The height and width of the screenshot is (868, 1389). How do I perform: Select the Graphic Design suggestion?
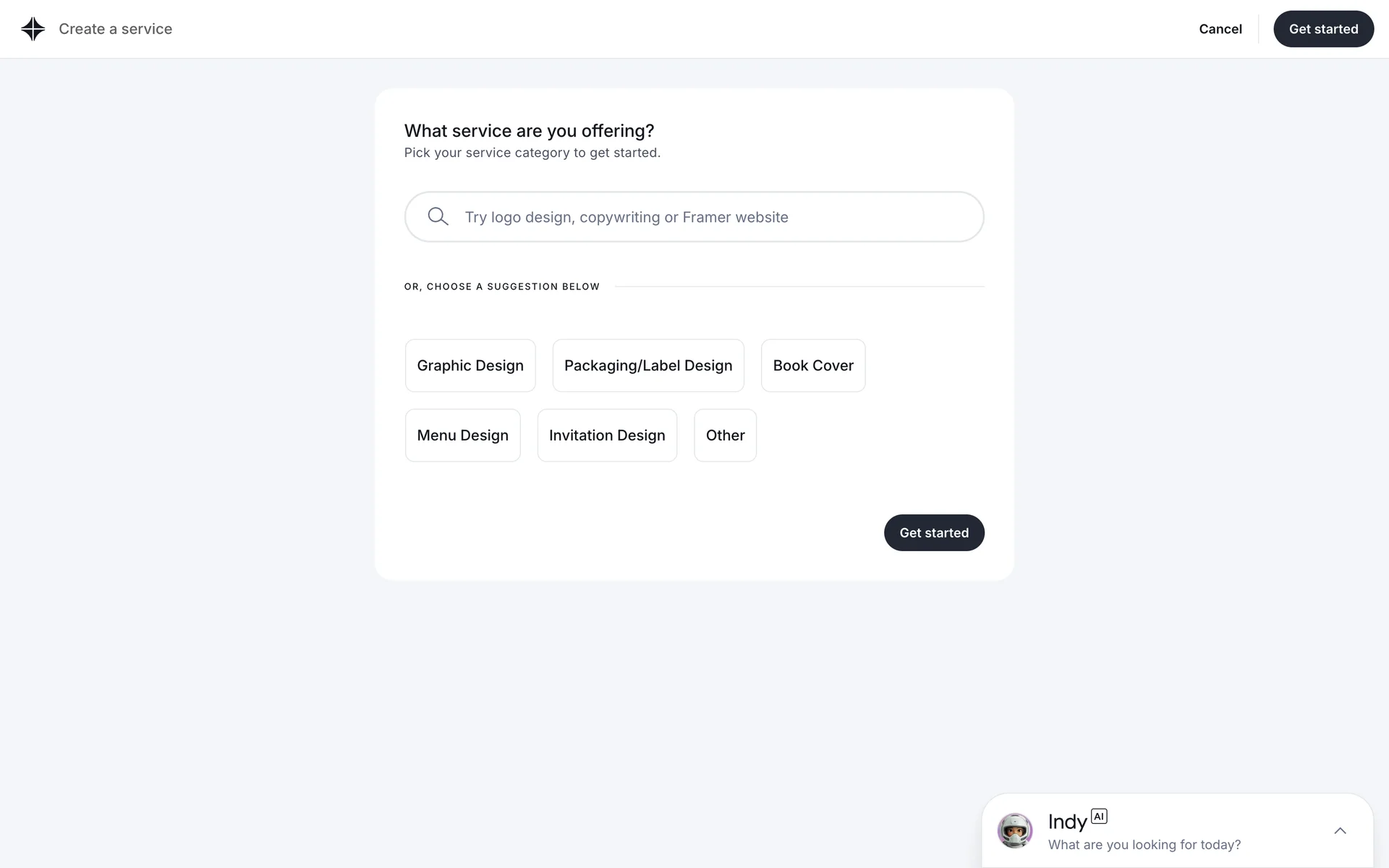pos(470,365)
